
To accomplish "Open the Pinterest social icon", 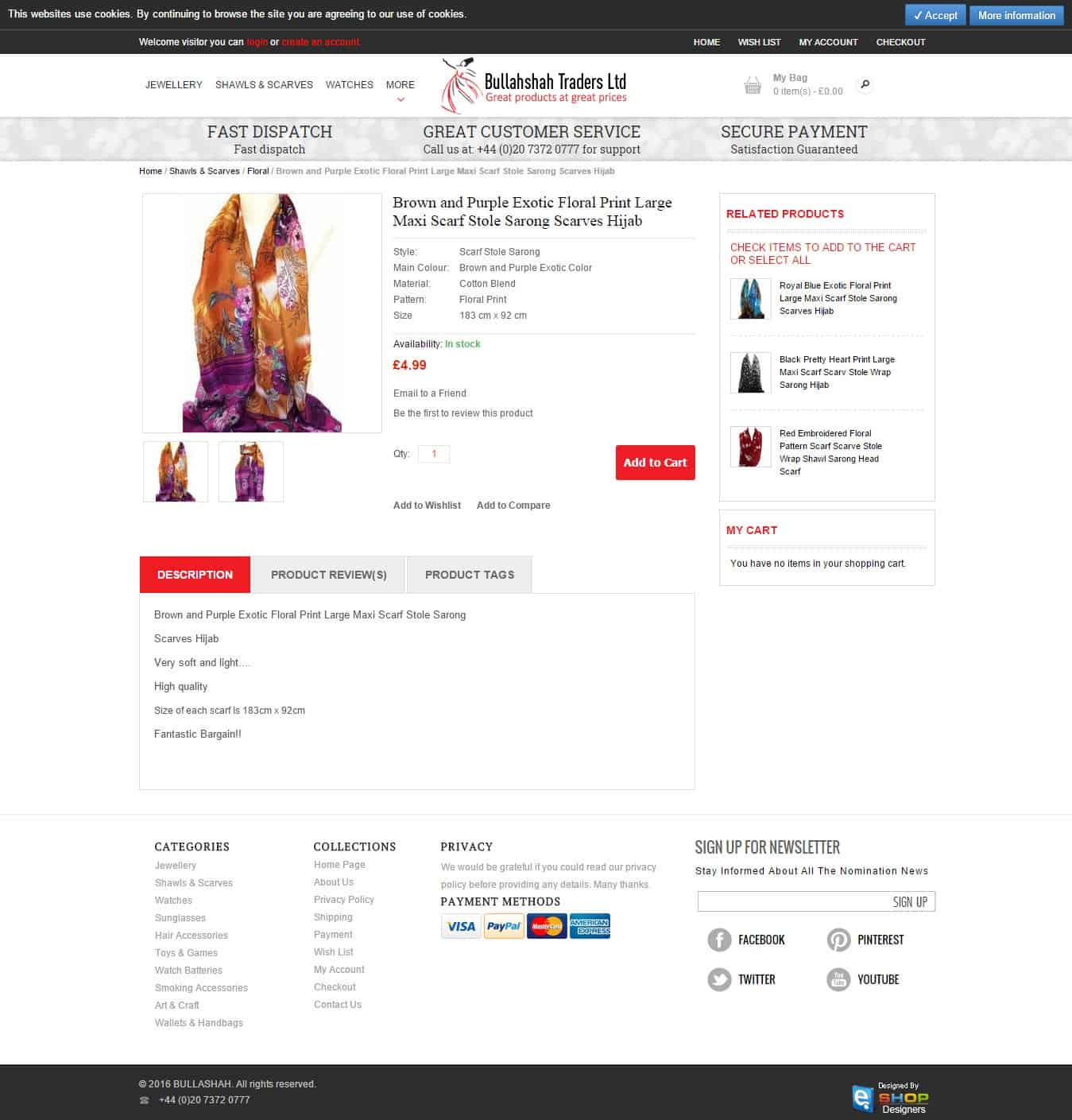I will [838, 940].
